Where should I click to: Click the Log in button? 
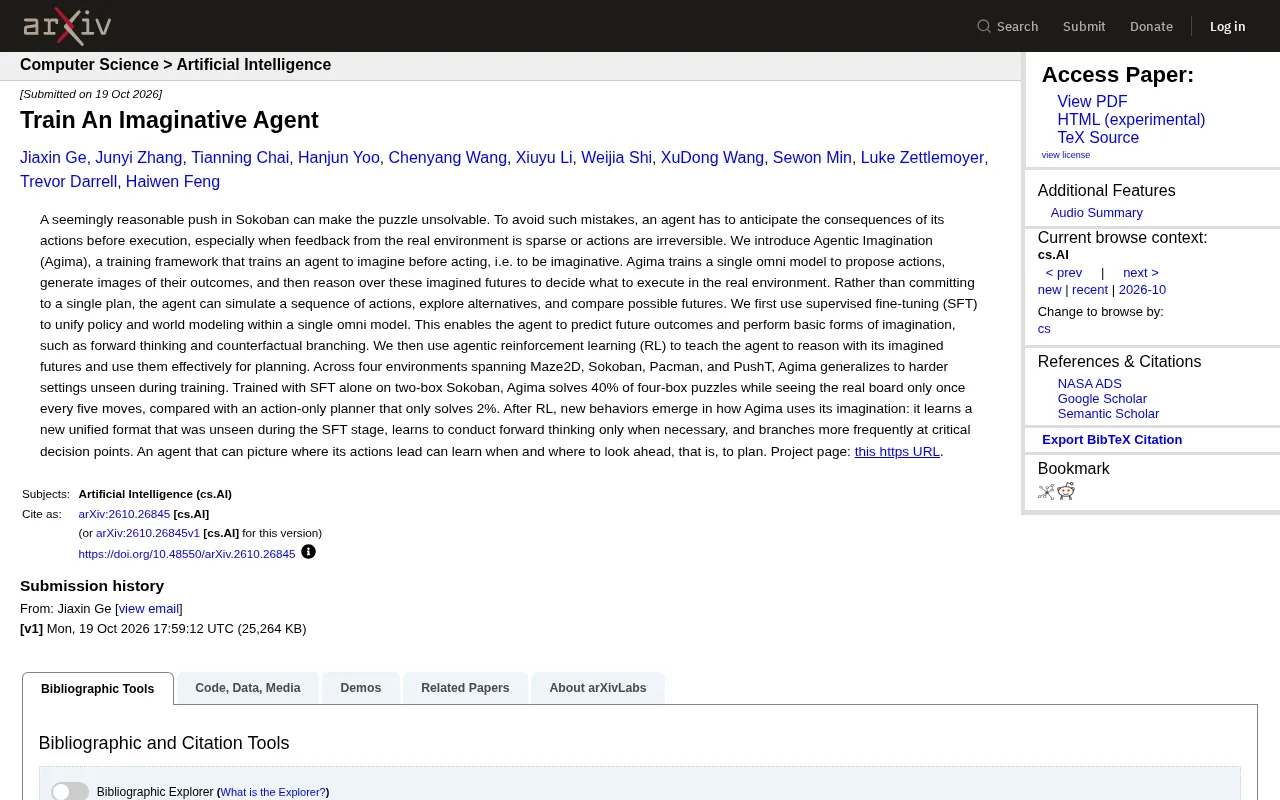coord(1227,26)
